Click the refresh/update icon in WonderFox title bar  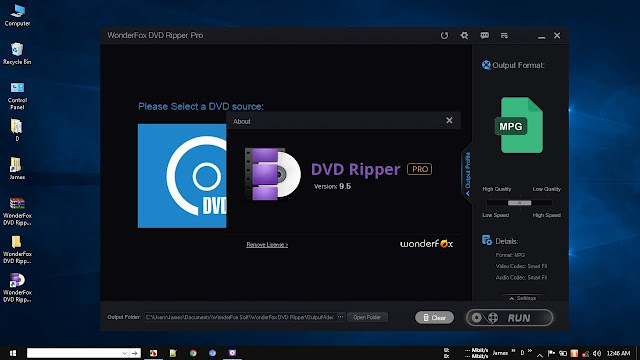coord(444,36)
